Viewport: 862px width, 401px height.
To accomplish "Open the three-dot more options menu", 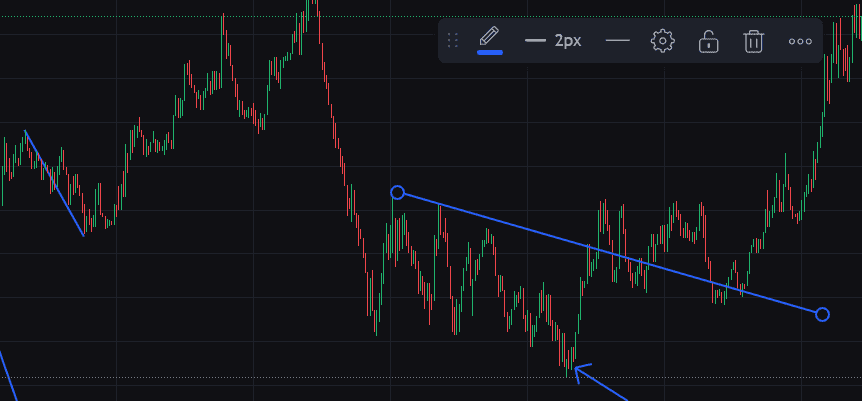I will [x=800, y=41].
